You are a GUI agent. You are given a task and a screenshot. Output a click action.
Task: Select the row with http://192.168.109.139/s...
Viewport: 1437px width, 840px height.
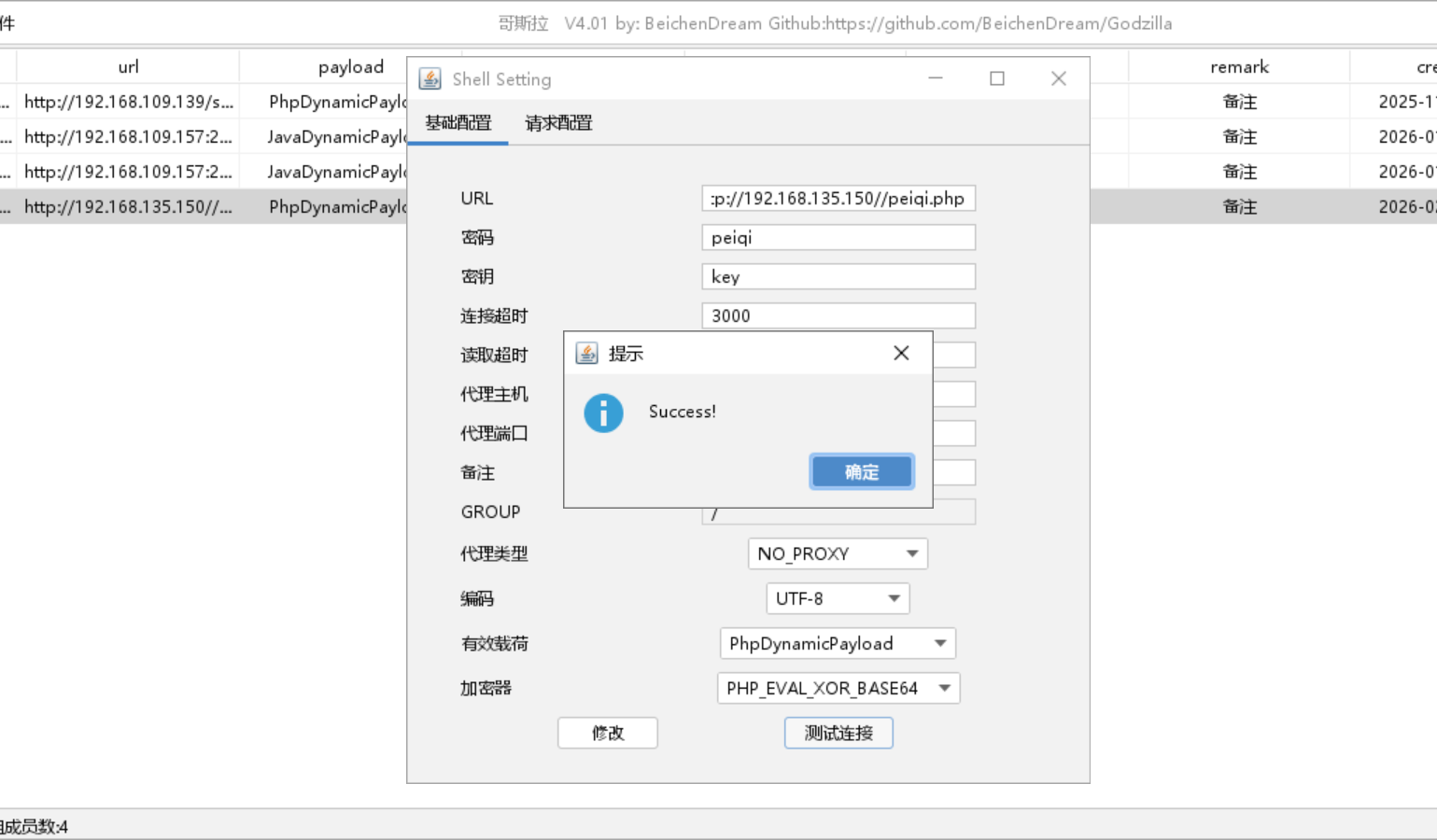[129, 102]
